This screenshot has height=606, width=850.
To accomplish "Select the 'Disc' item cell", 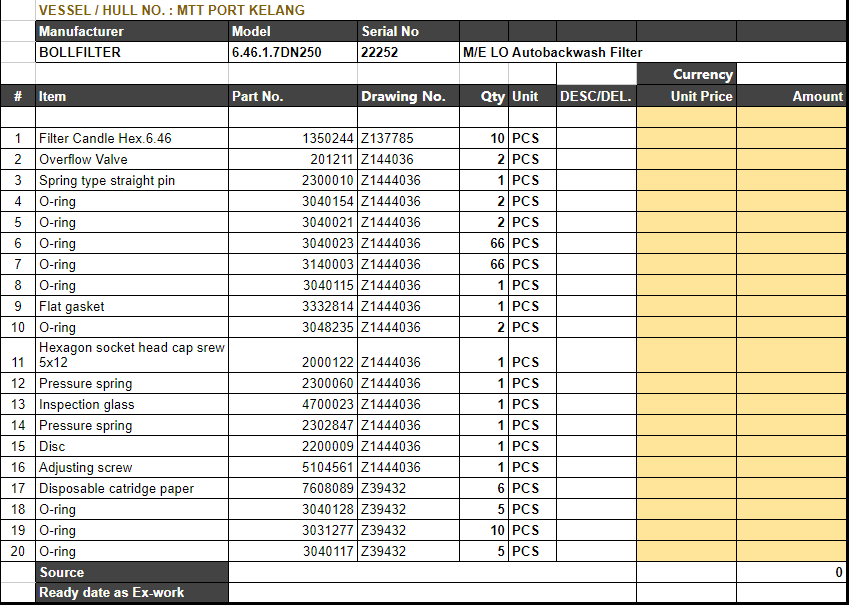I will pyautogui.click(x=132, y=446).
